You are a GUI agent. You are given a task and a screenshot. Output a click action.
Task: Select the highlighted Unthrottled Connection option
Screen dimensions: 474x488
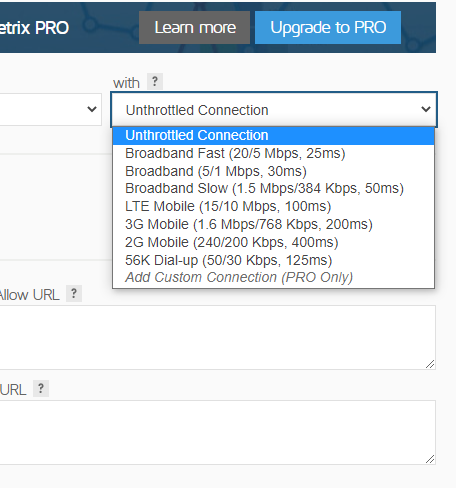coord(273,136)
